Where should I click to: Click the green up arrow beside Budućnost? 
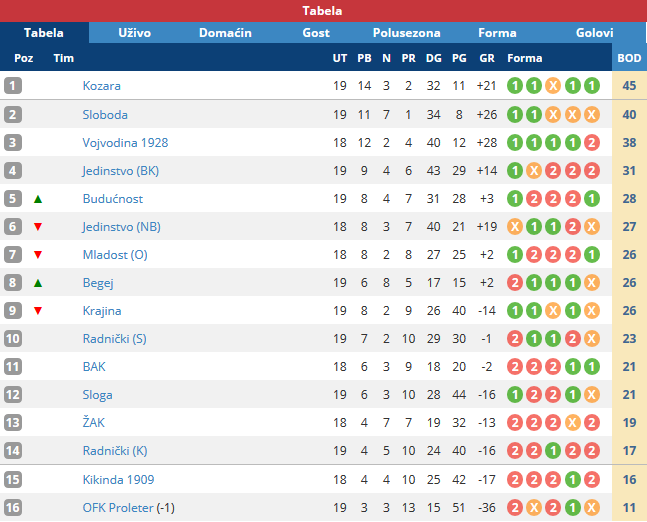coord(38,199)
